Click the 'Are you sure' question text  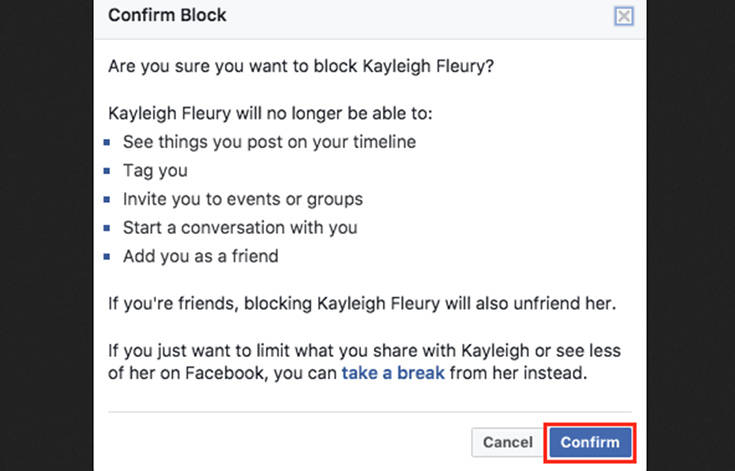coord(301,66)
